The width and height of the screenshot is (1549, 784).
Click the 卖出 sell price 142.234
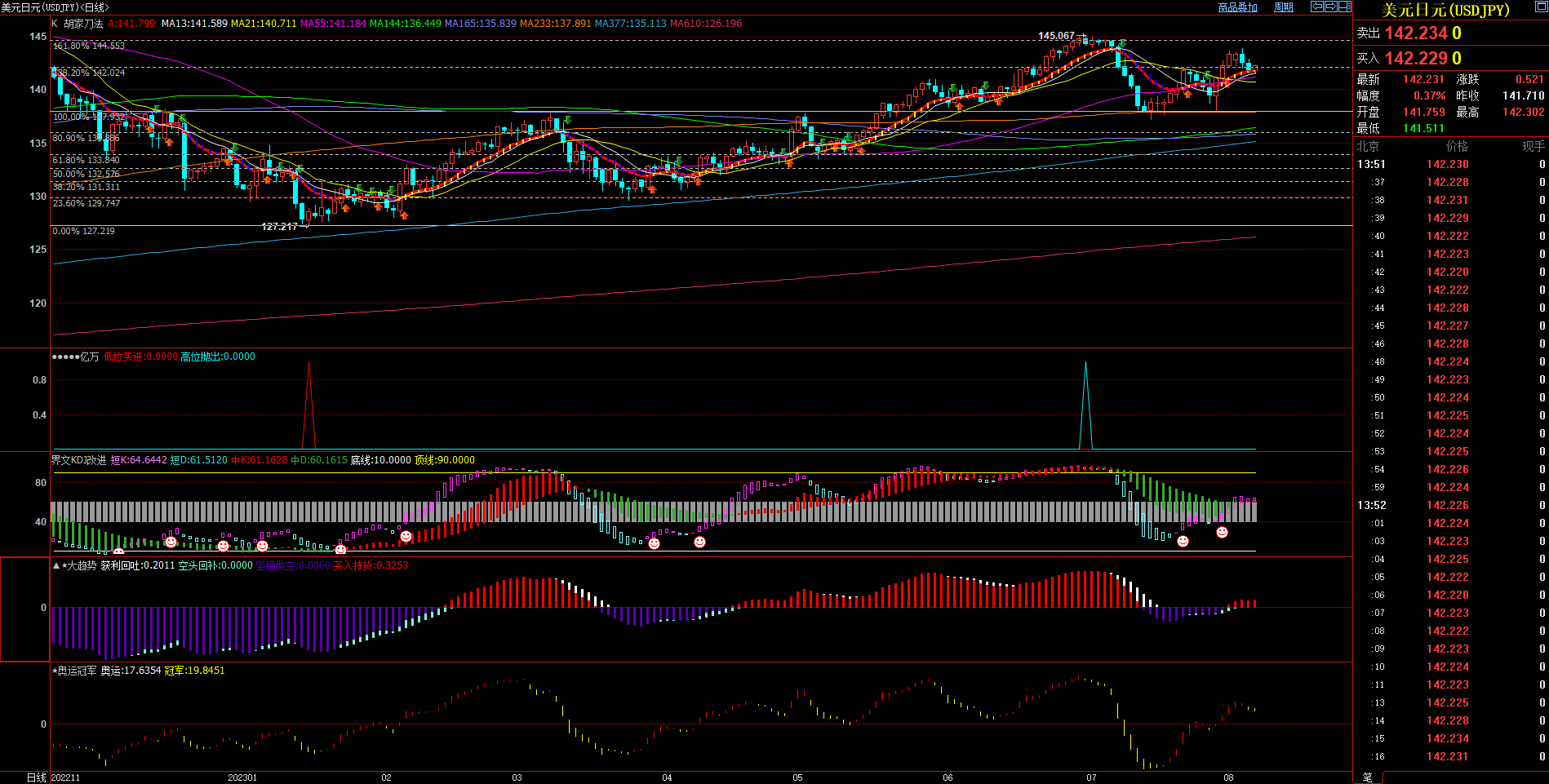tap(1414, 33)
